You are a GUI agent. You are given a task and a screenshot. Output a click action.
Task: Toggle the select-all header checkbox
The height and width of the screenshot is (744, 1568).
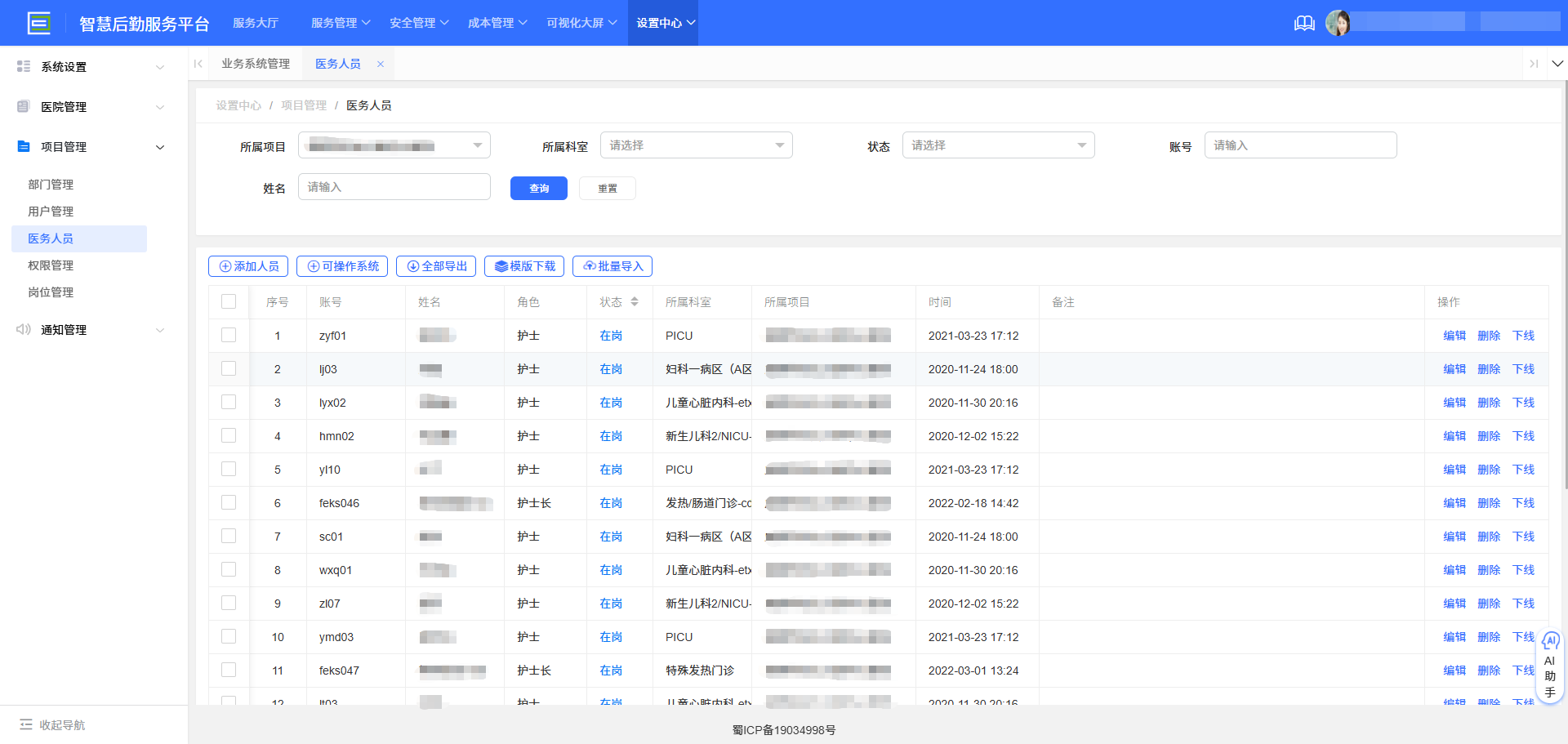tap(229, 302)
